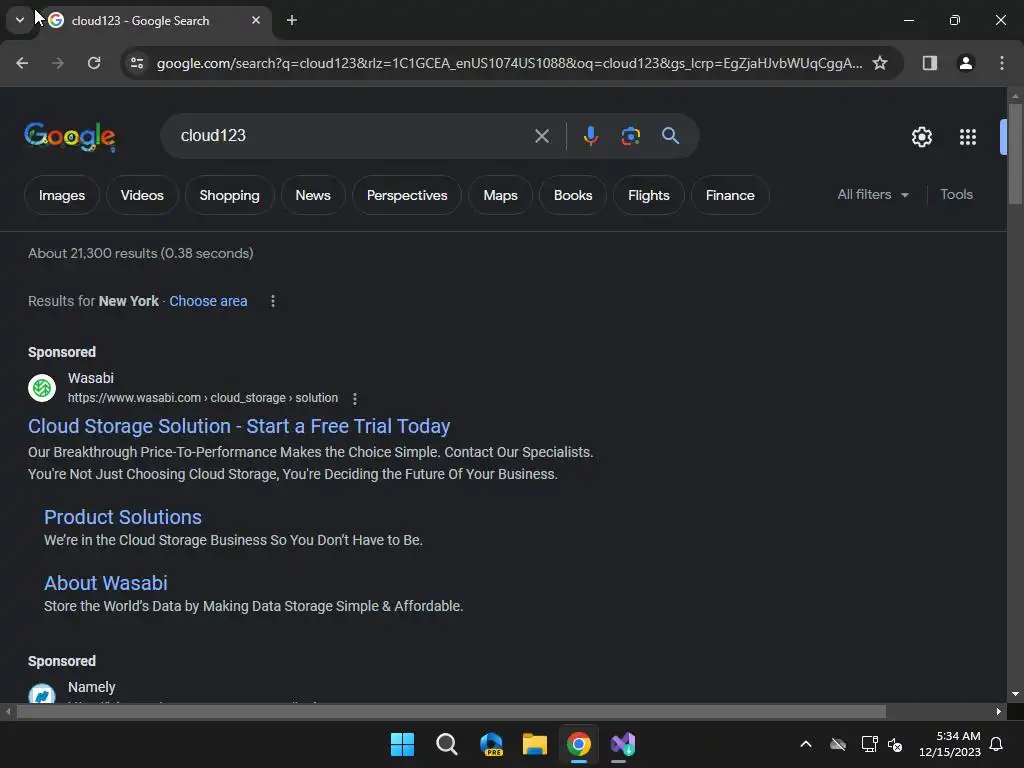Open the Product Solutions sitelink
Image resolution: width=1024 pixels, height=768 pixels.
point(123,517)
